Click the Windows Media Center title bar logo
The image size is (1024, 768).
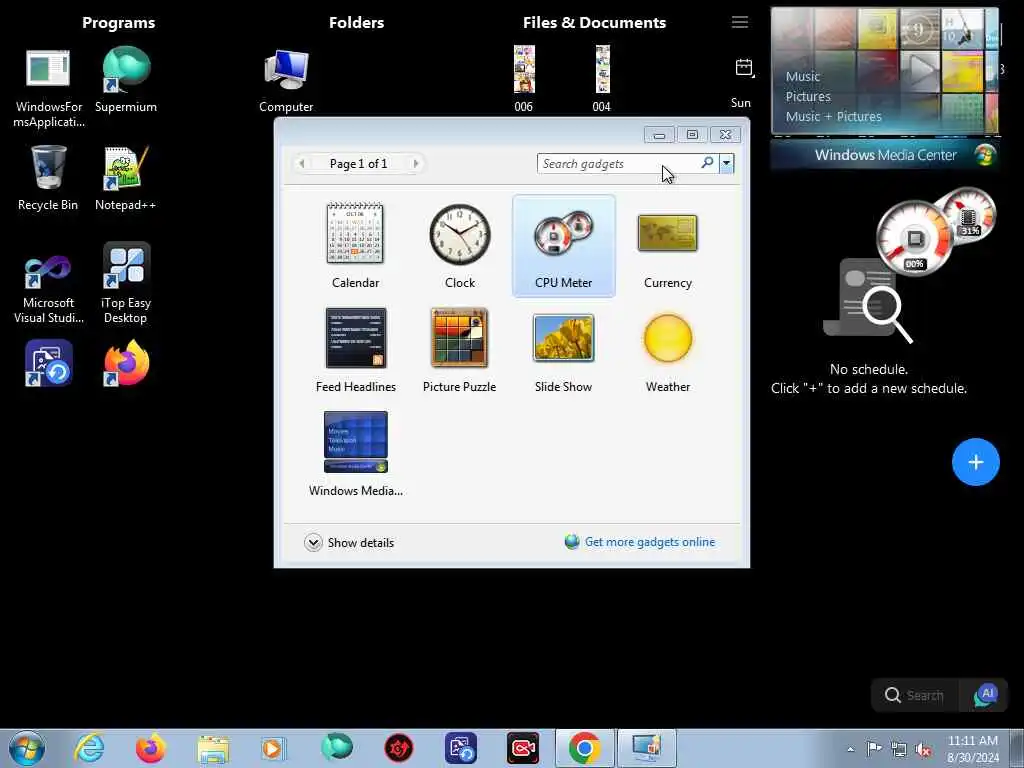[x=984, y=155]
